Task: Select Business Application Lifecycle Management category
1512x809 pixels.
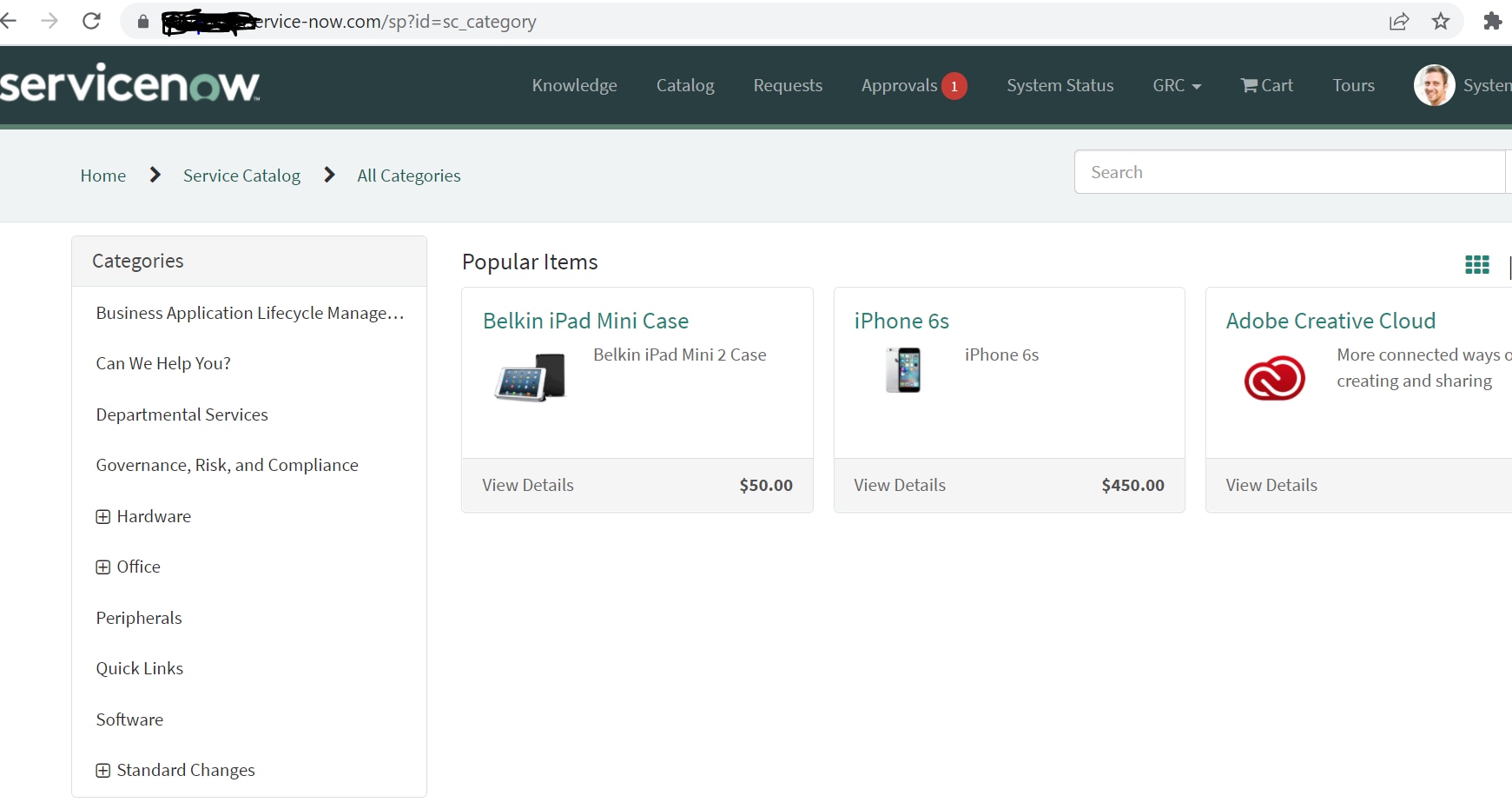Action: [x=250, y=313]
